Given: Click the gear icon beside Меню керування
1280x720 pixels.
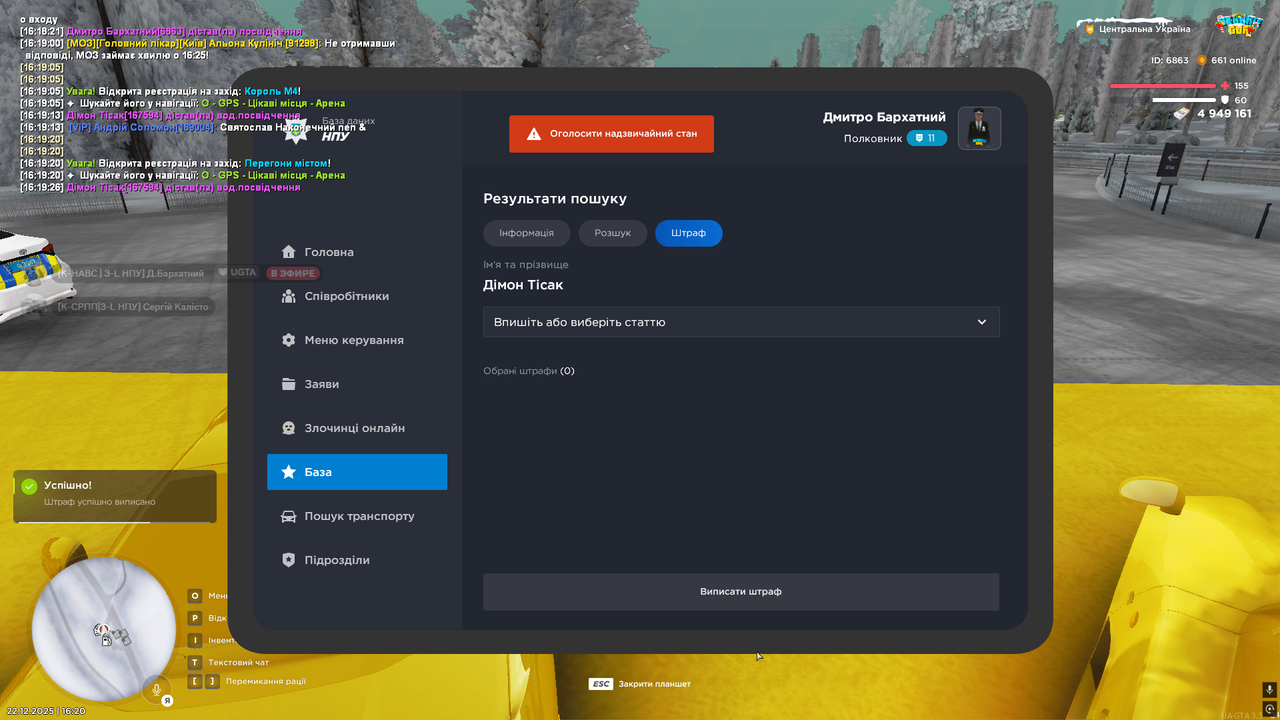Looking at the screenshot, I should click(289, 340).
